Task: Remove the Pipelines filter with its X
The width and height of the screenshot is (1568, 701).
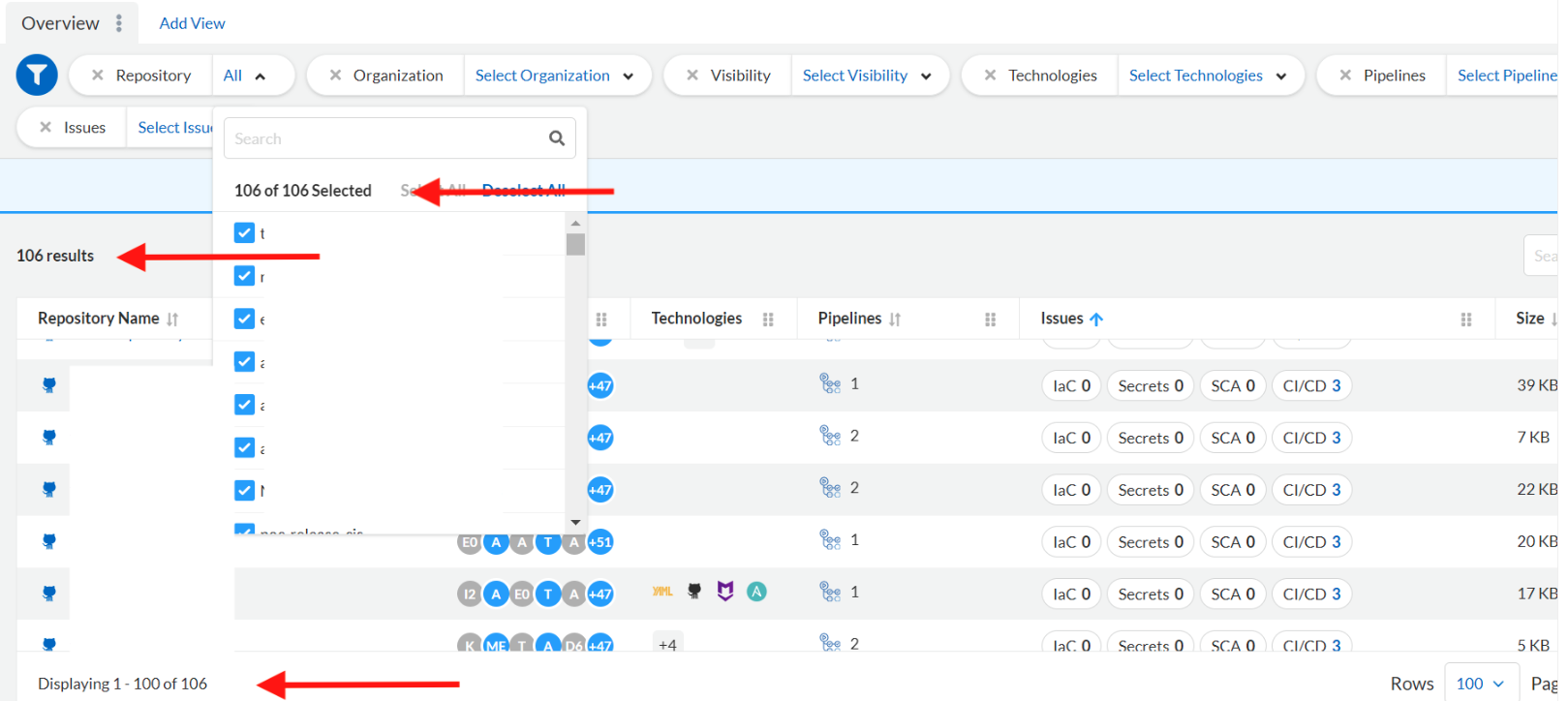Action: pyautogui.click(x=1345, y=75)
